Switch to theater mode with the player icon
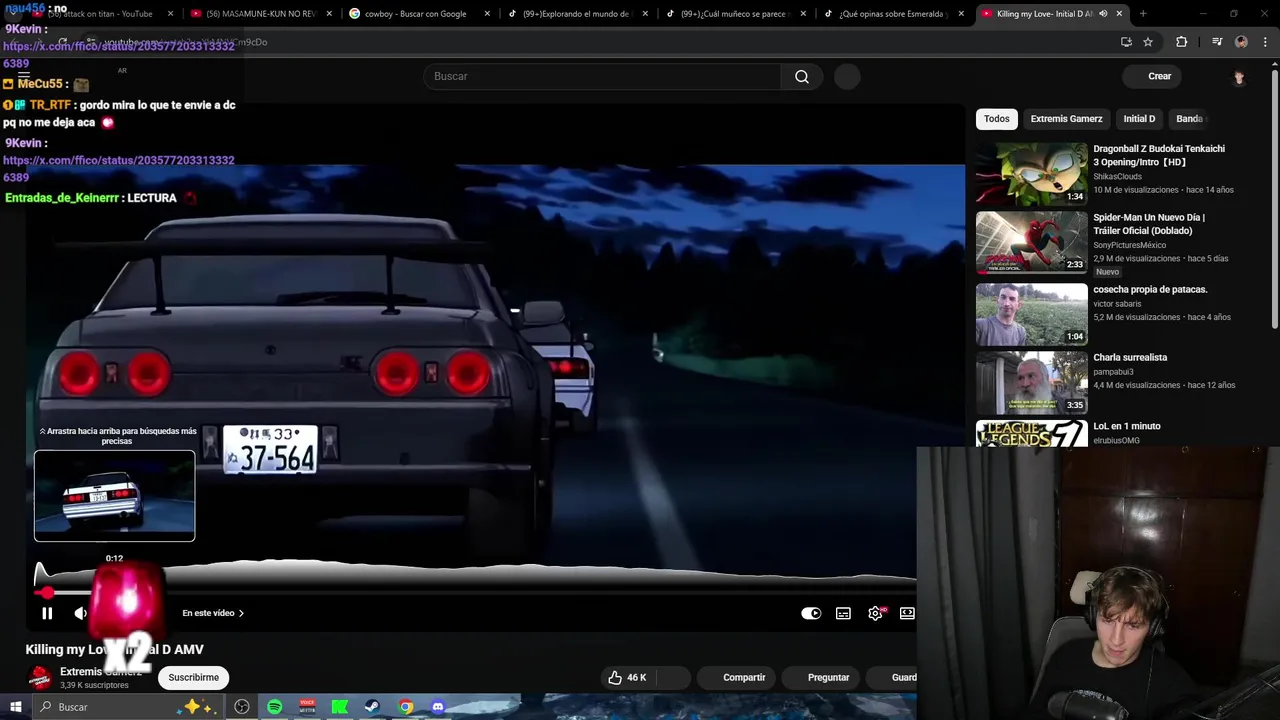Image resolution: width=1280 pixels, height=720 pixels. 907,613
